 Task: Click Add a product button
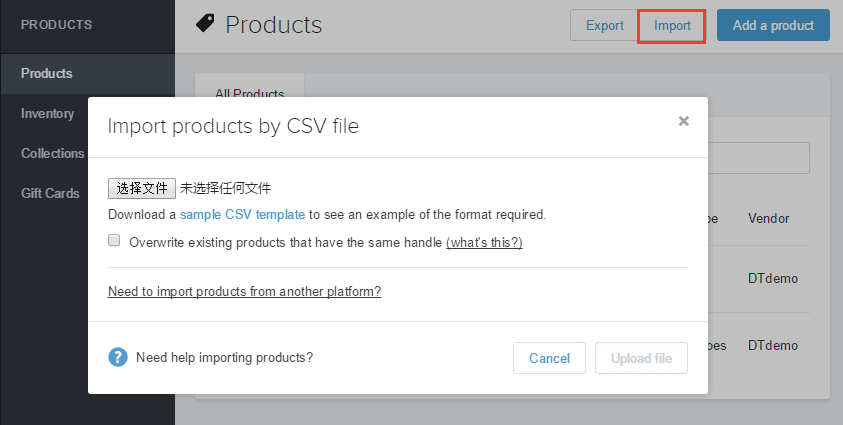tap(773, 25)
